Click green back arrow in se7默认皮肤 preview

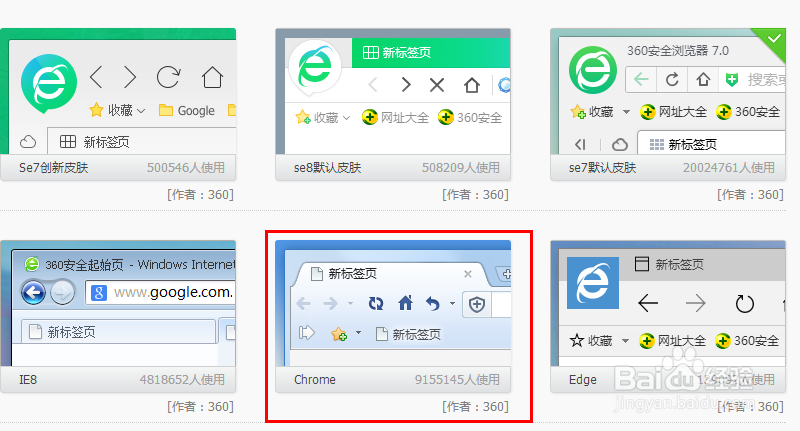(x=641, y=80)
